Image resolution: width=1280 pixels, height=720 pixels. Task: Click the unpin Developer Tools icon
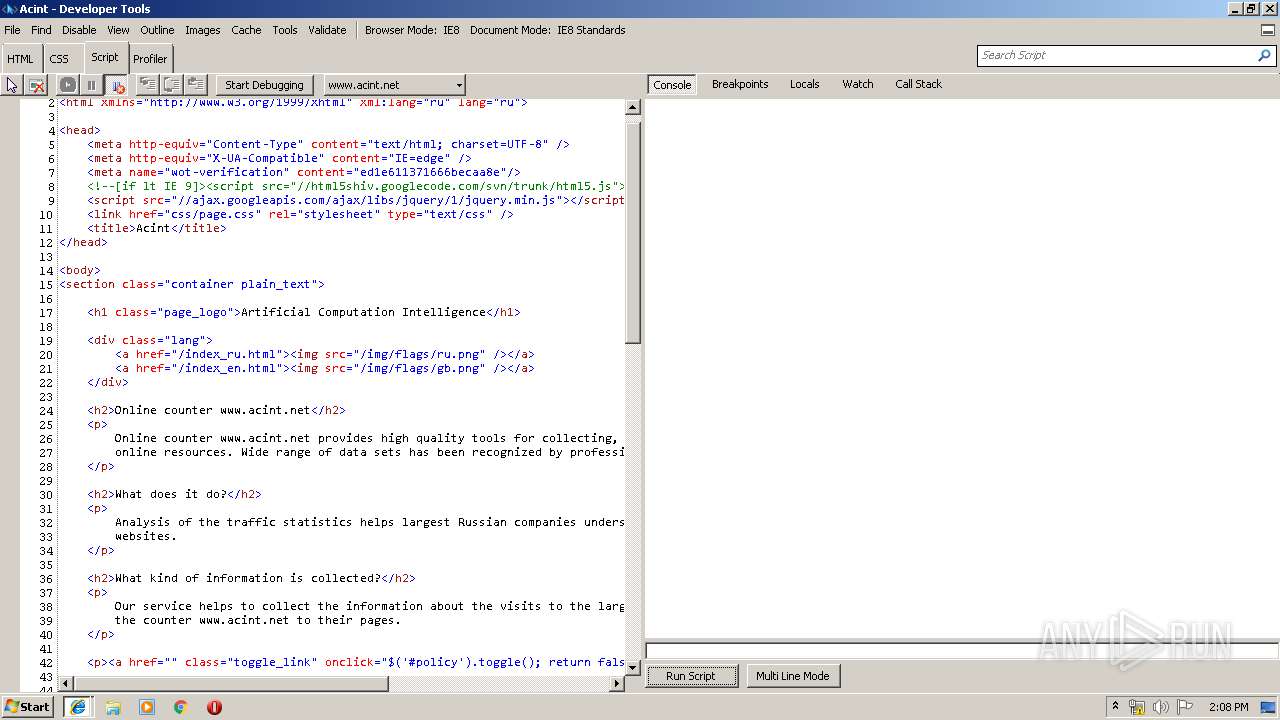(x=1268, y=30)
